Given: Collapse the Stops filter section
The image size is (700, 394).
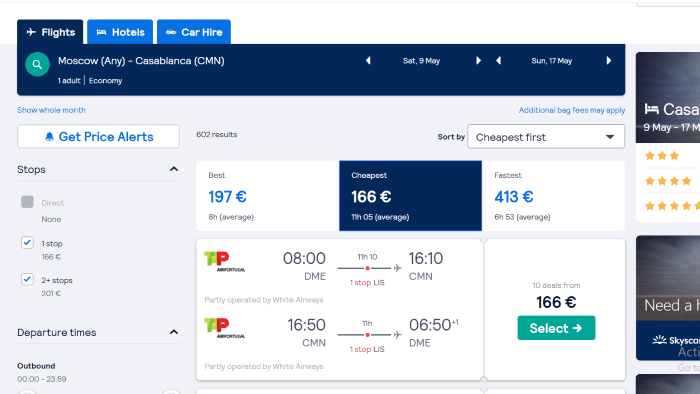Looking at the screenshot, I should (174, 169).
